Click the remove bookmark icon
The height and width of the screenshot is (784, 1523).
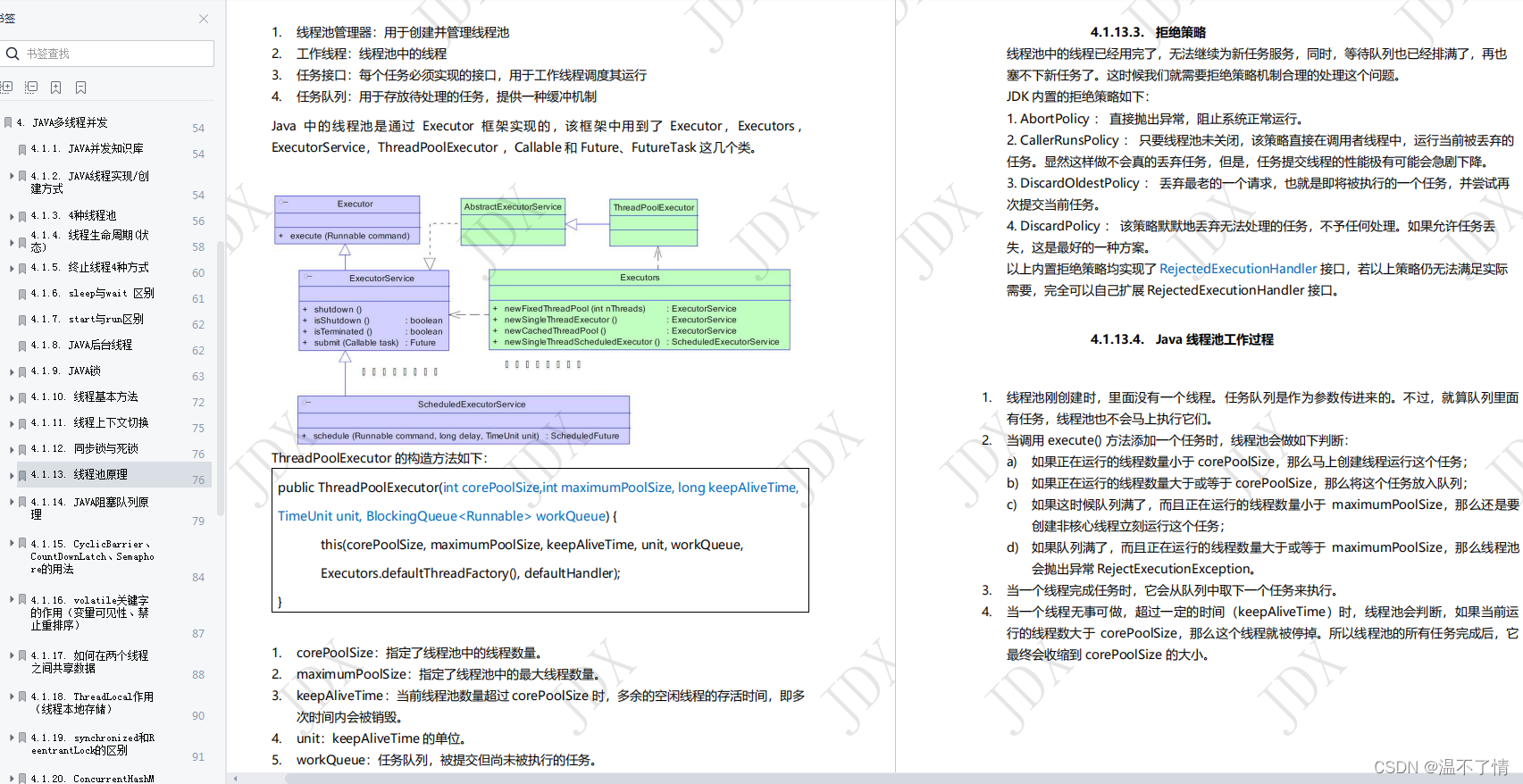point(81,88)
